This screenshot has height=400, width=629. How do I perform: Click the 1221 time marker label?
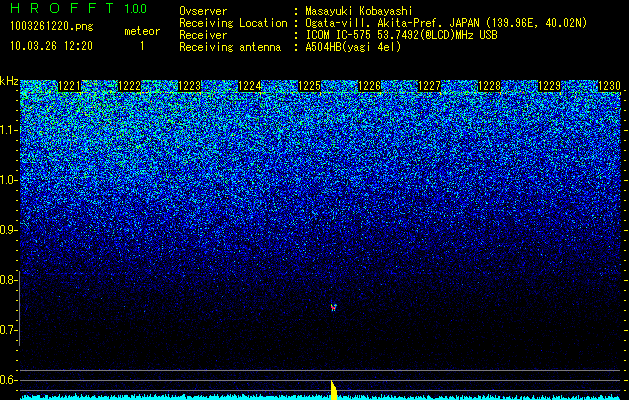pyautogui.click(x=69, y=86)
